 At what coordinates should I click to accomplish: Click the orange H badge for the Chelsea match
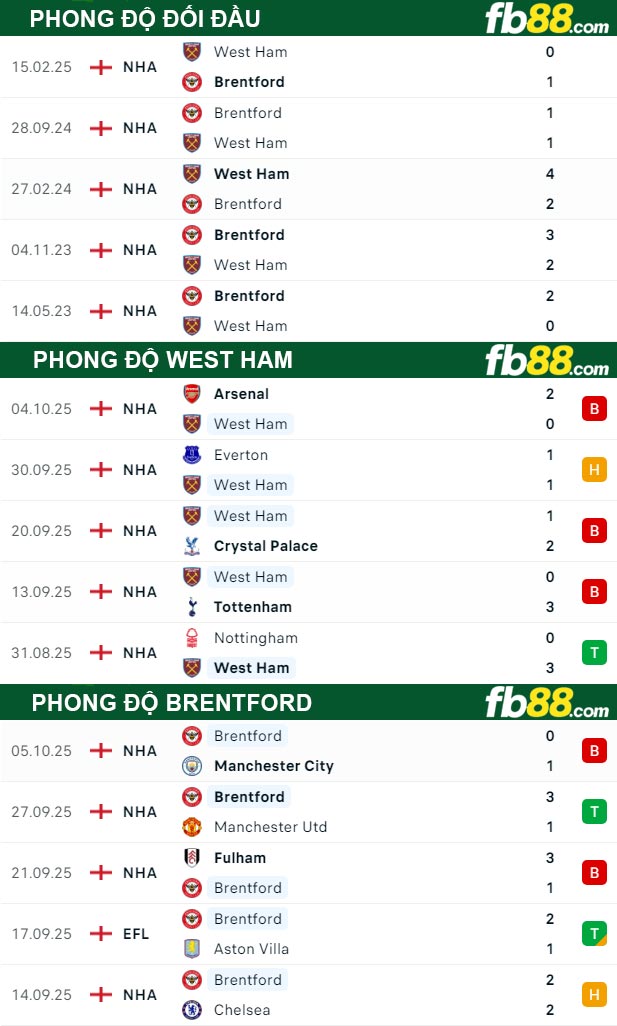point(594,995)
